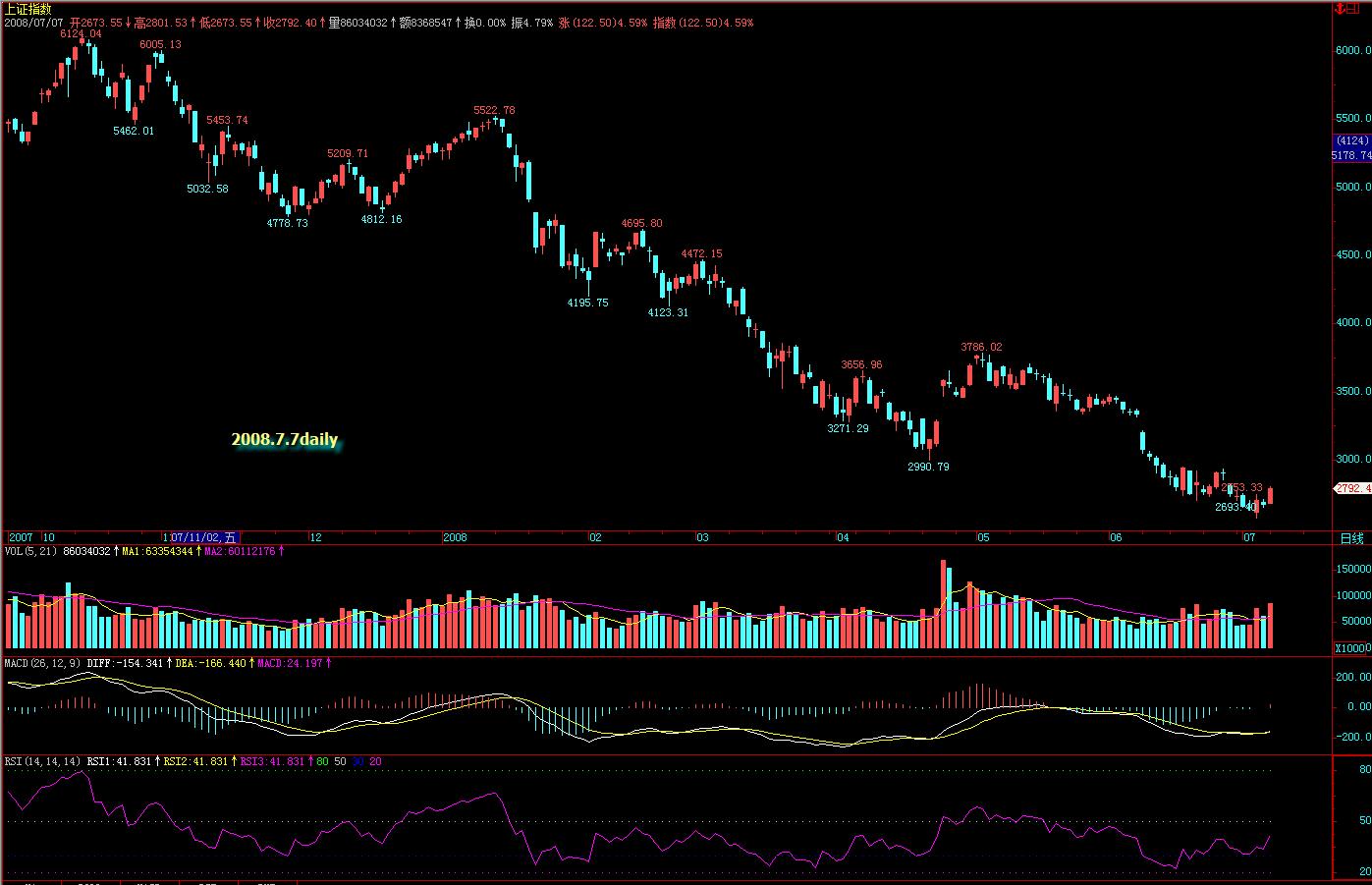Click the close price 收2792.40
Image resolution: width=1372 pixels, height=885 pixels.
click(290, 23)
